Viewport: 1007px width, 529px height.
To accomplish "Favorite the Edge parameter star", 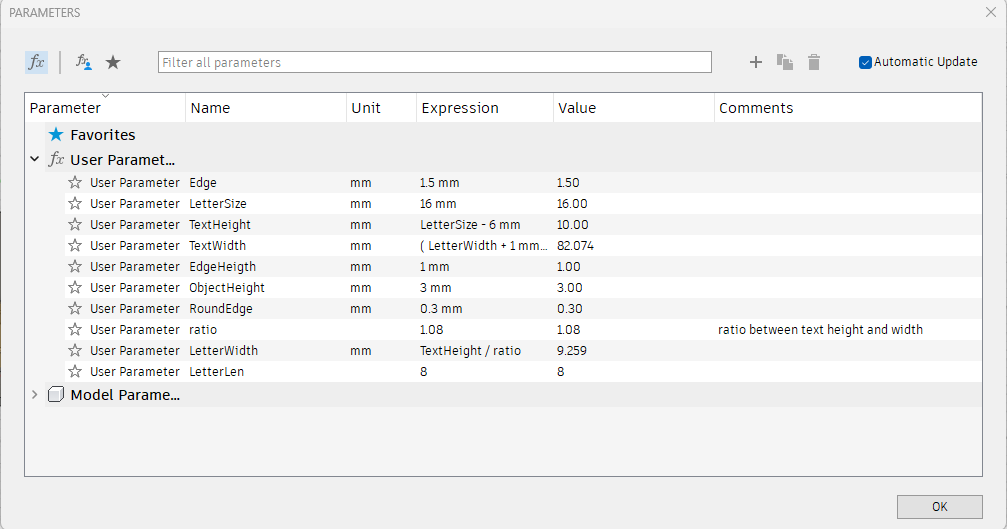I will click(x=75, y=182).
